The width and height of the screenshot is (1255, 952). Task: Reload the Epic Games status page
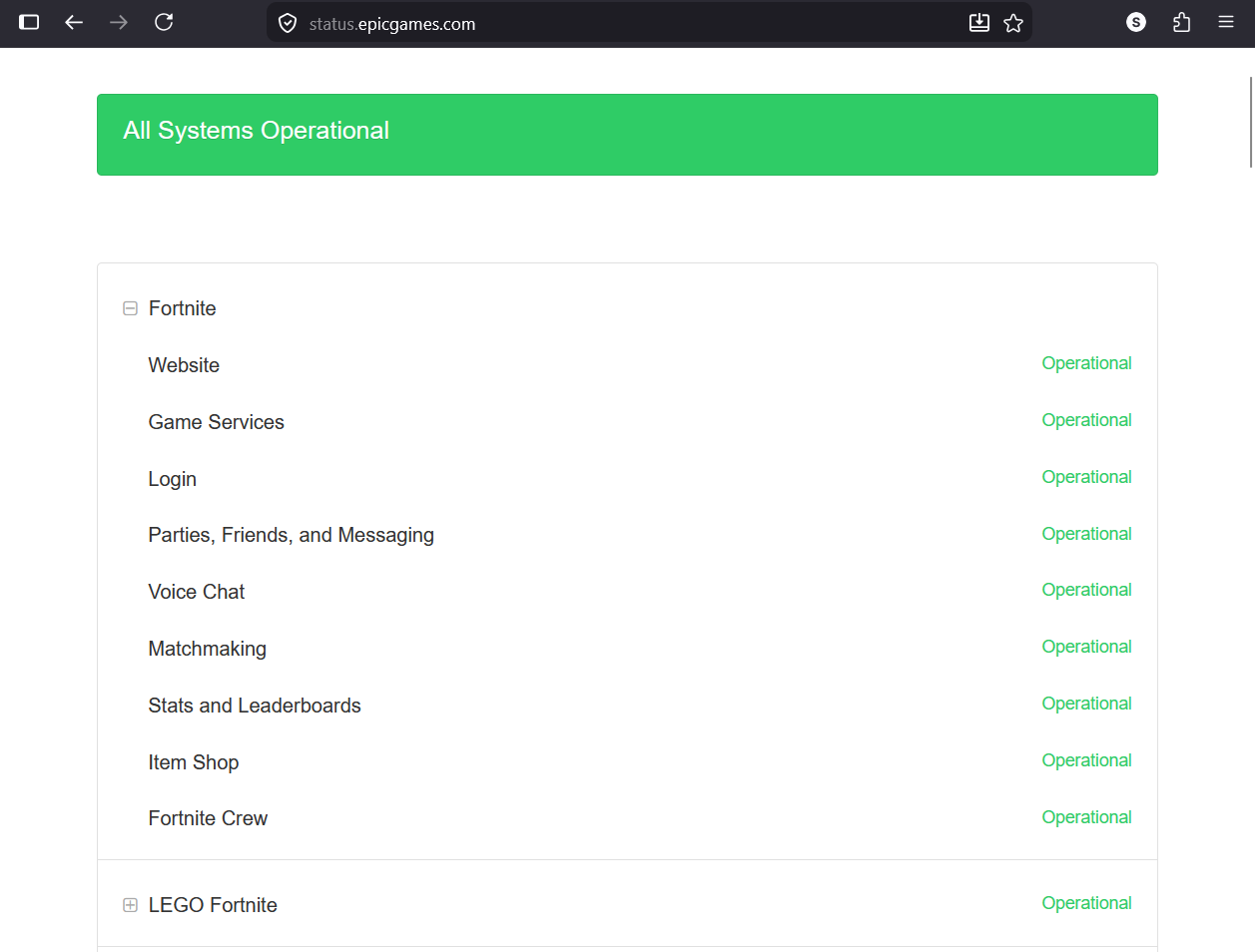pos(164,22)
